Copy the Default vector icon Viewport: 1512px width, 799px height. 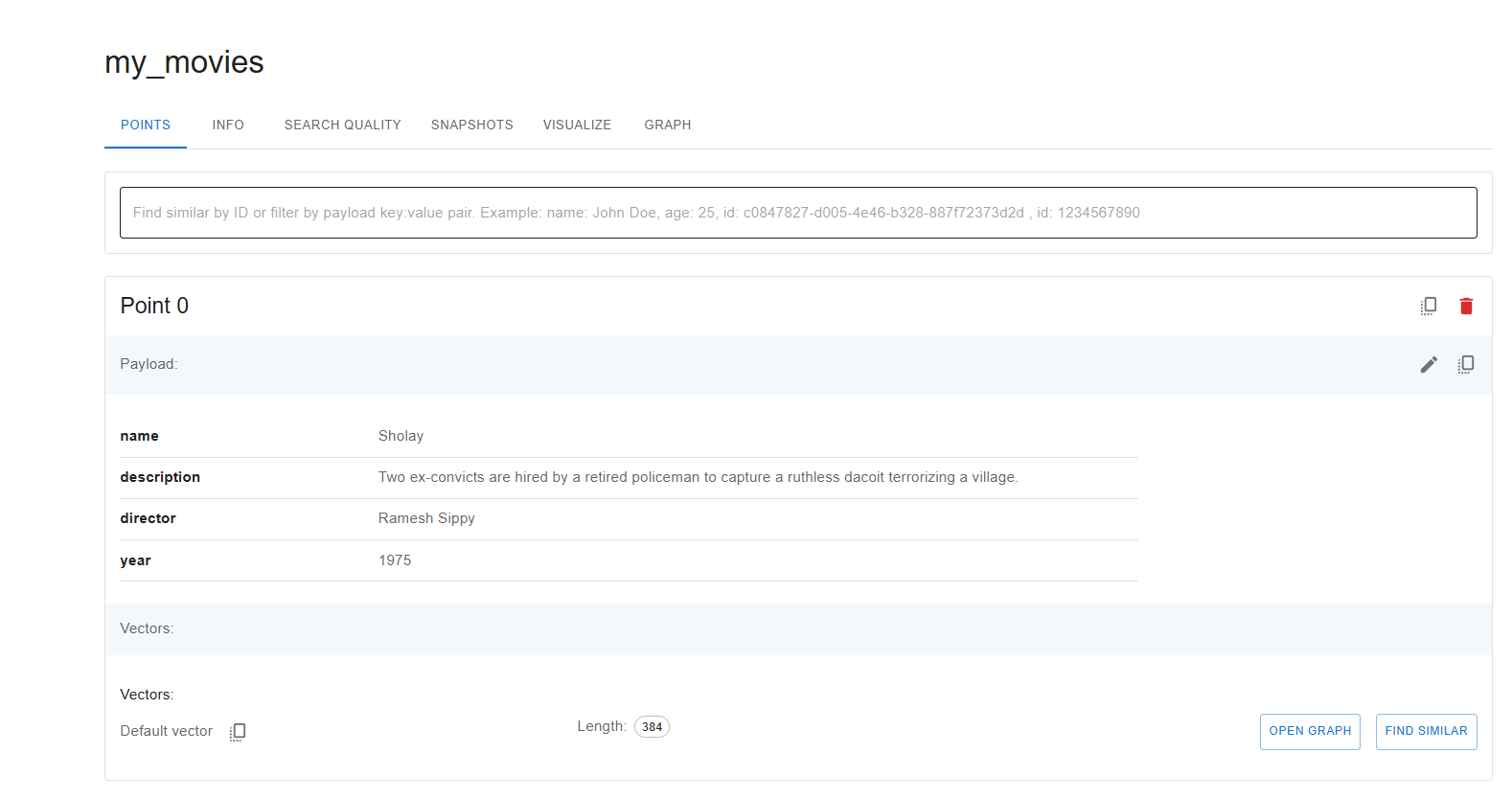tap(238, 732)
